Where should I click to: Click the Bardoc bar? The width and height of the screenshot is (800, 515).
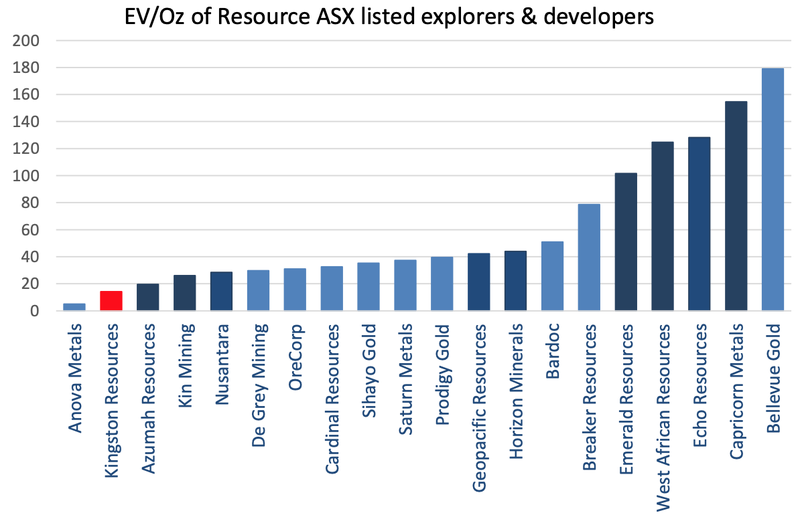[552, 276]
